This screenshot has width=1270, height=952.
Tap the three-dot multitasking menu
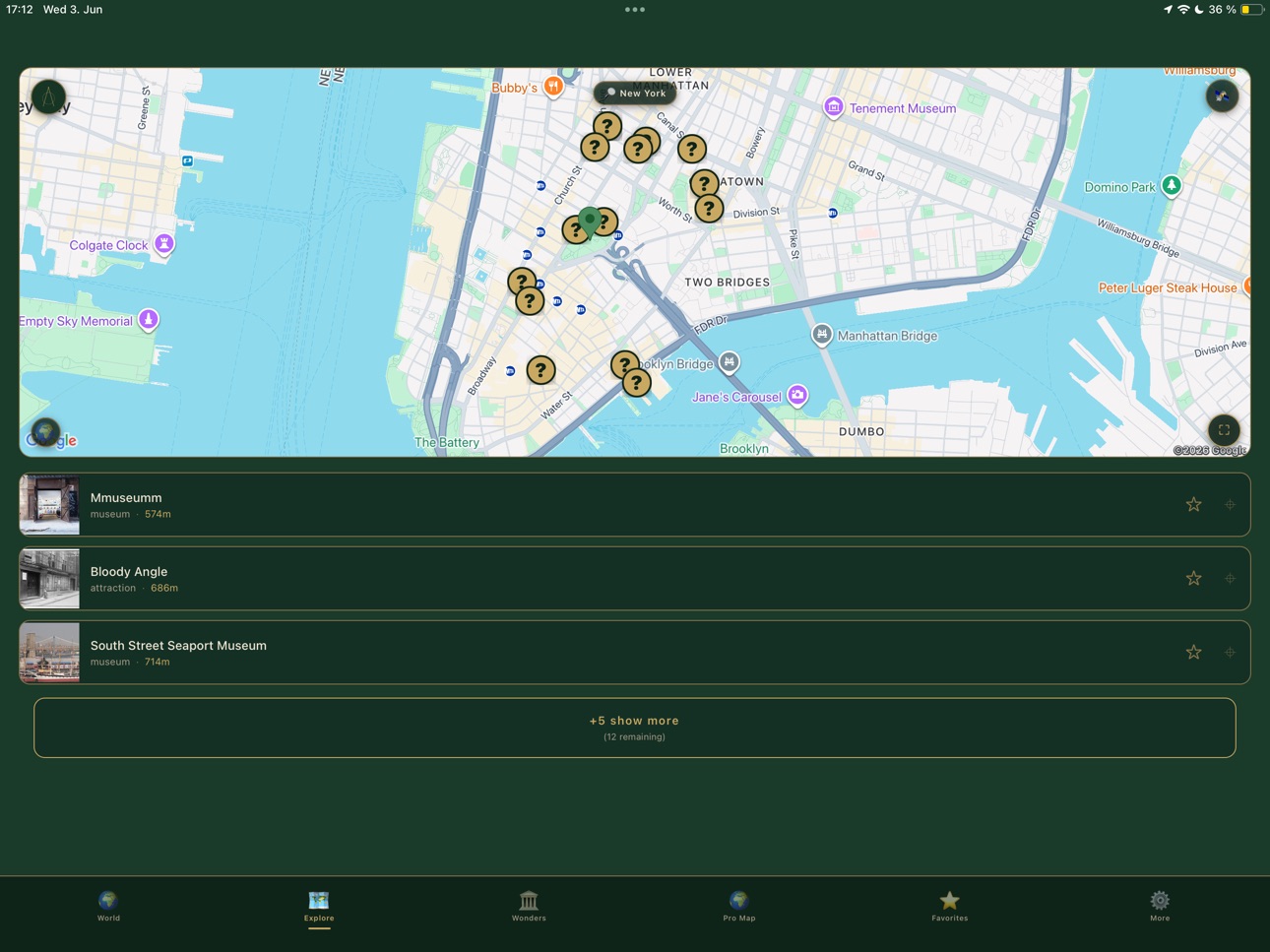[x=635, y=10]
